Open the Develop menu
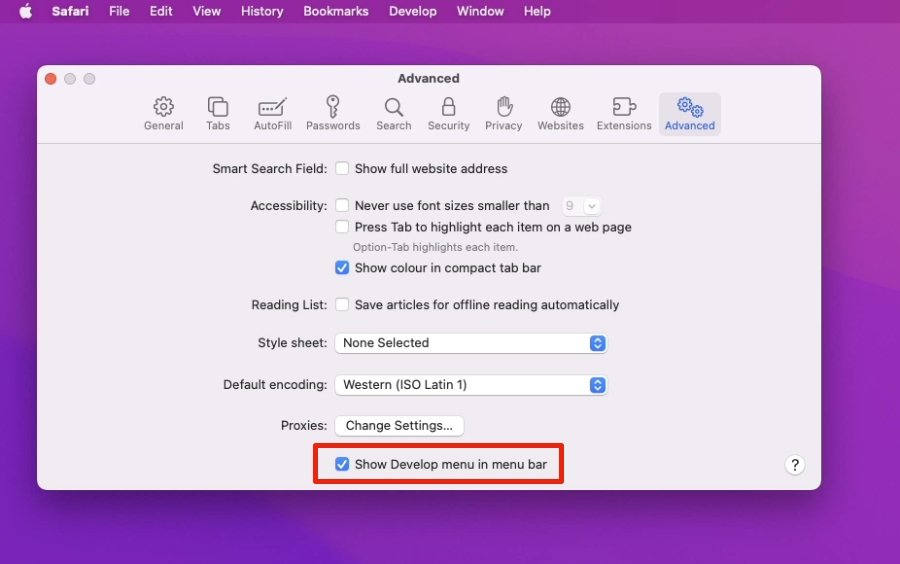 [x=413, y=11]
